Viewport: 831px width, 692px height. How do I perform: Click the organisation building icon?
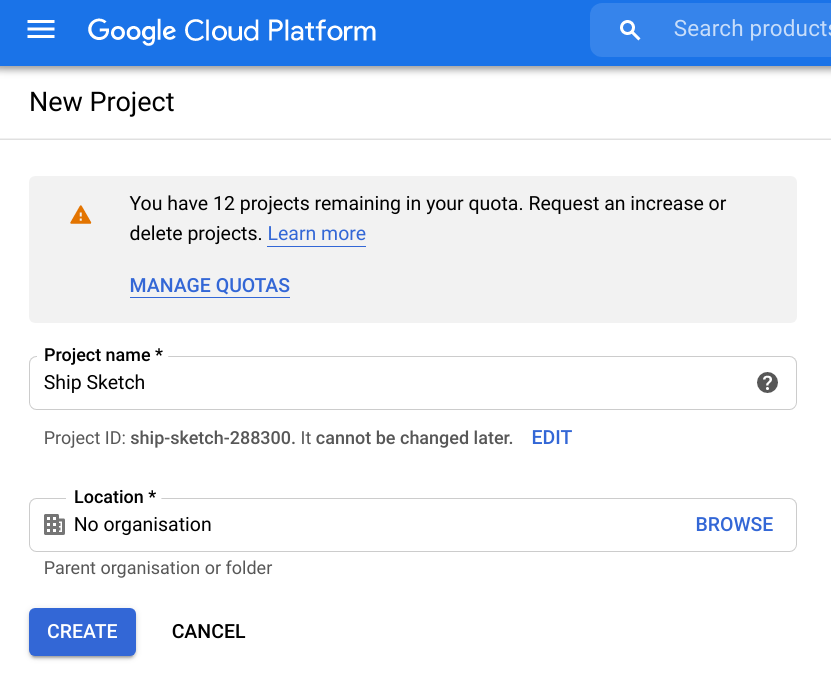[54, 525]
